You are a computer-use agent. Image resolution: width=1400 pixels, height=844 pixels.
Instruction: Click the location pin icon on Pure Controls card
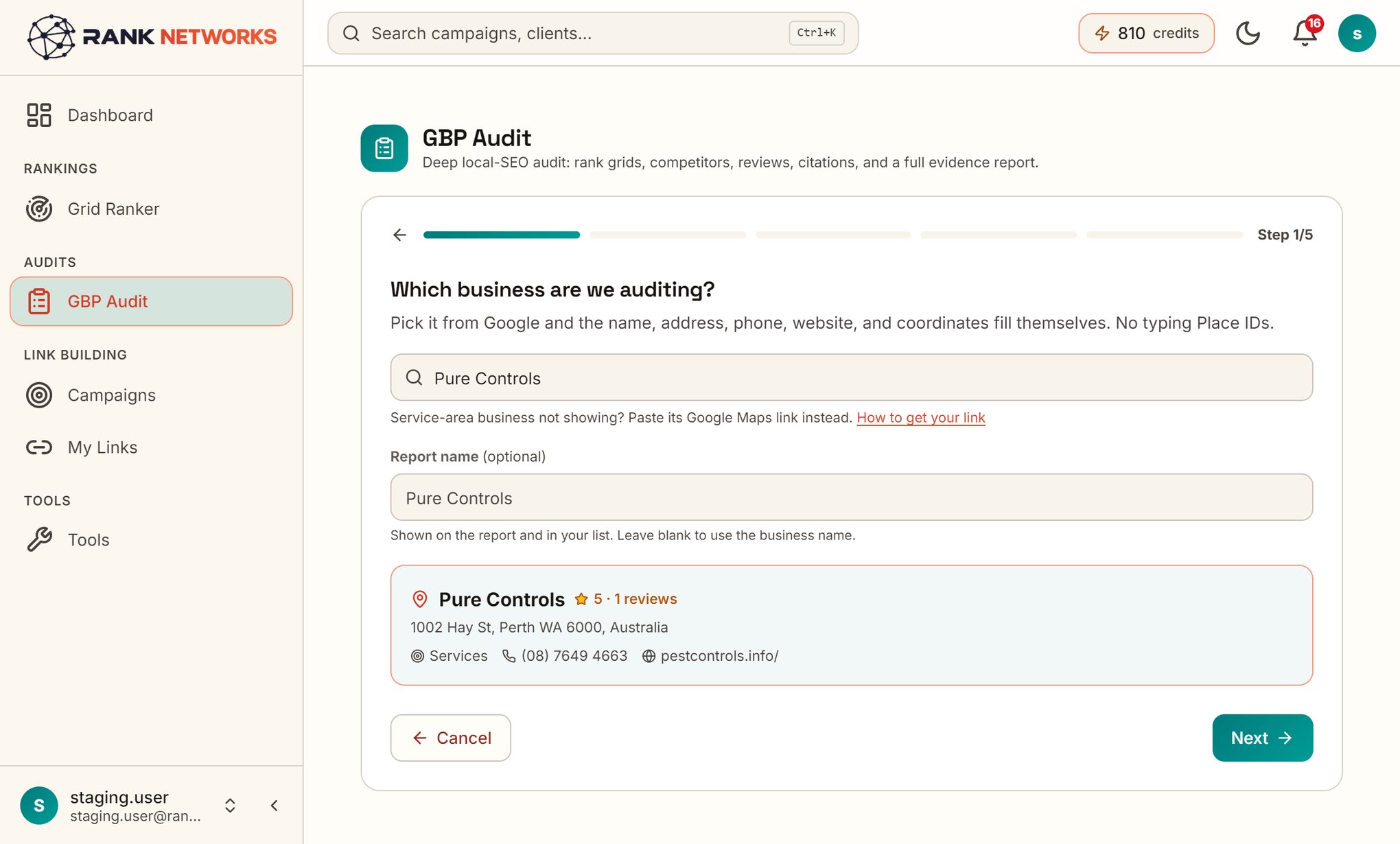[419, 599]
